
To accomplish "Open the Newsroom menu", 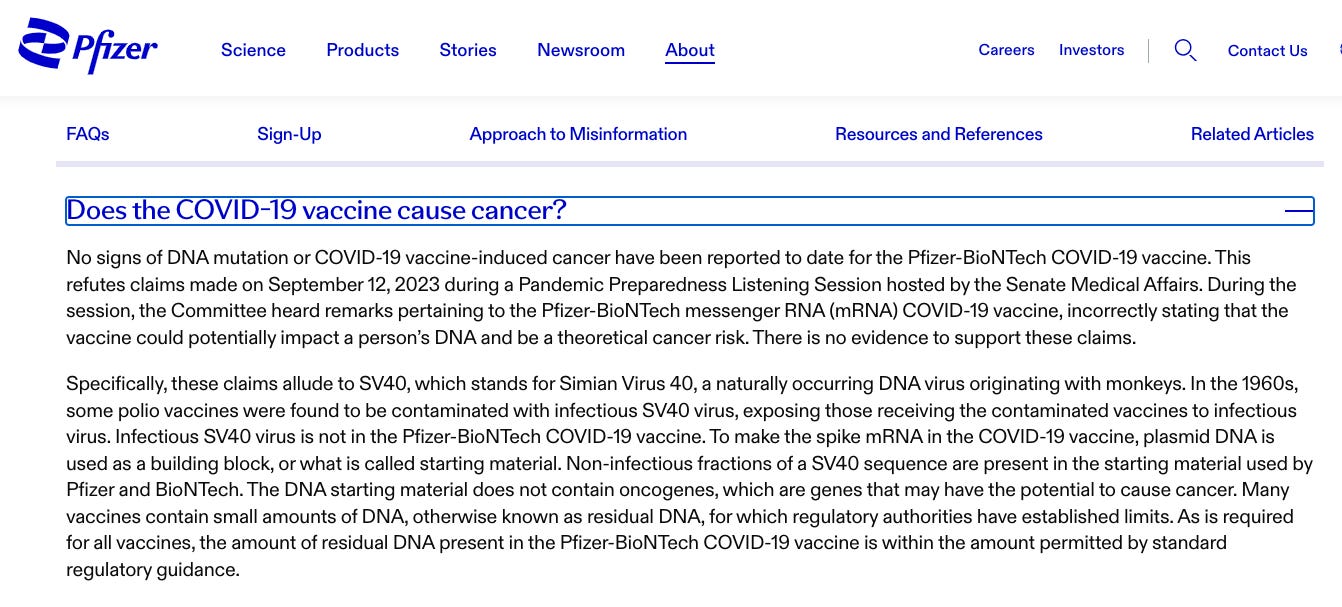I will tap(581, 50).
